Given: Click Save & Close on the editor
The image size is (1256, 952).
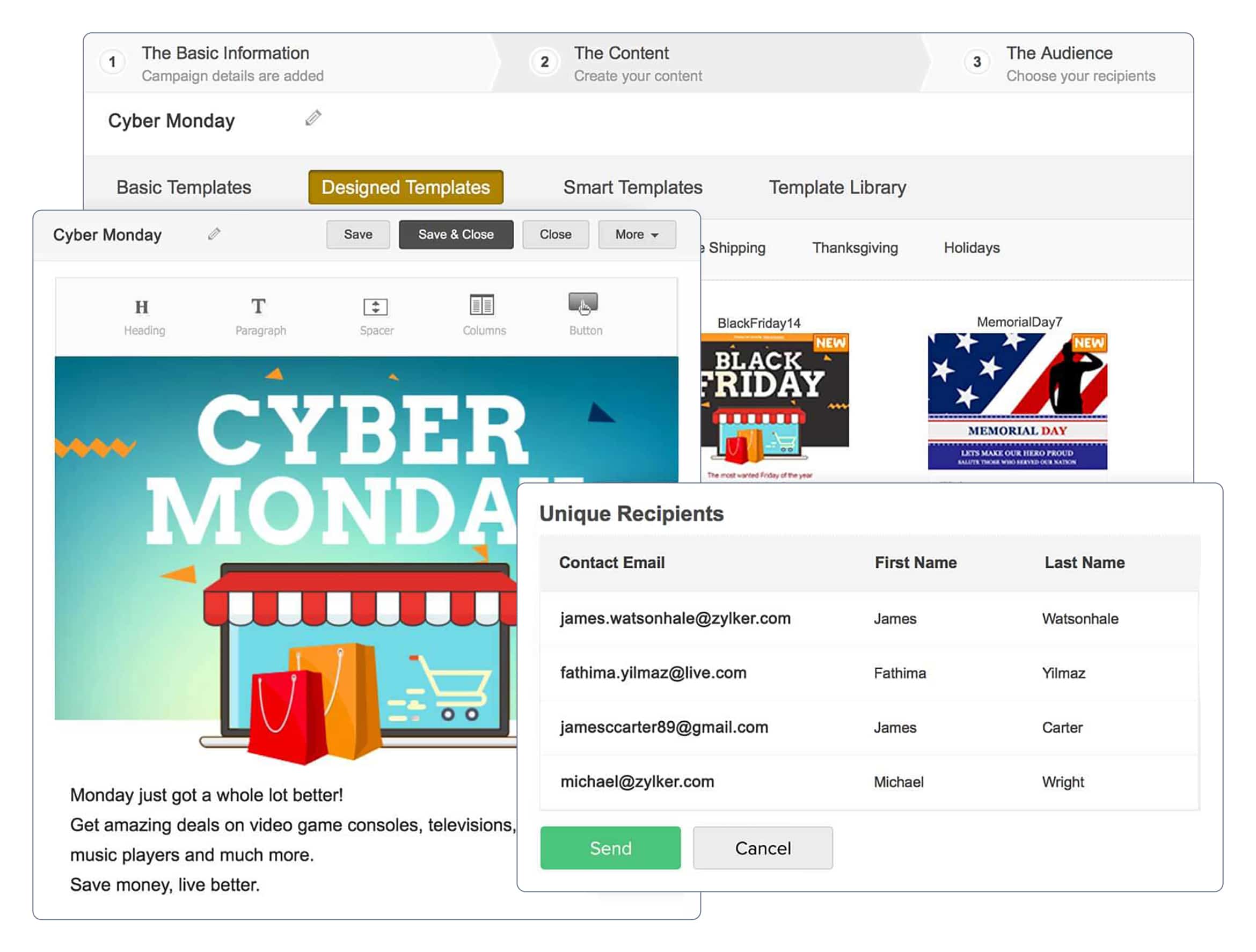Looking at the screenshot, I should pos(456,234).
